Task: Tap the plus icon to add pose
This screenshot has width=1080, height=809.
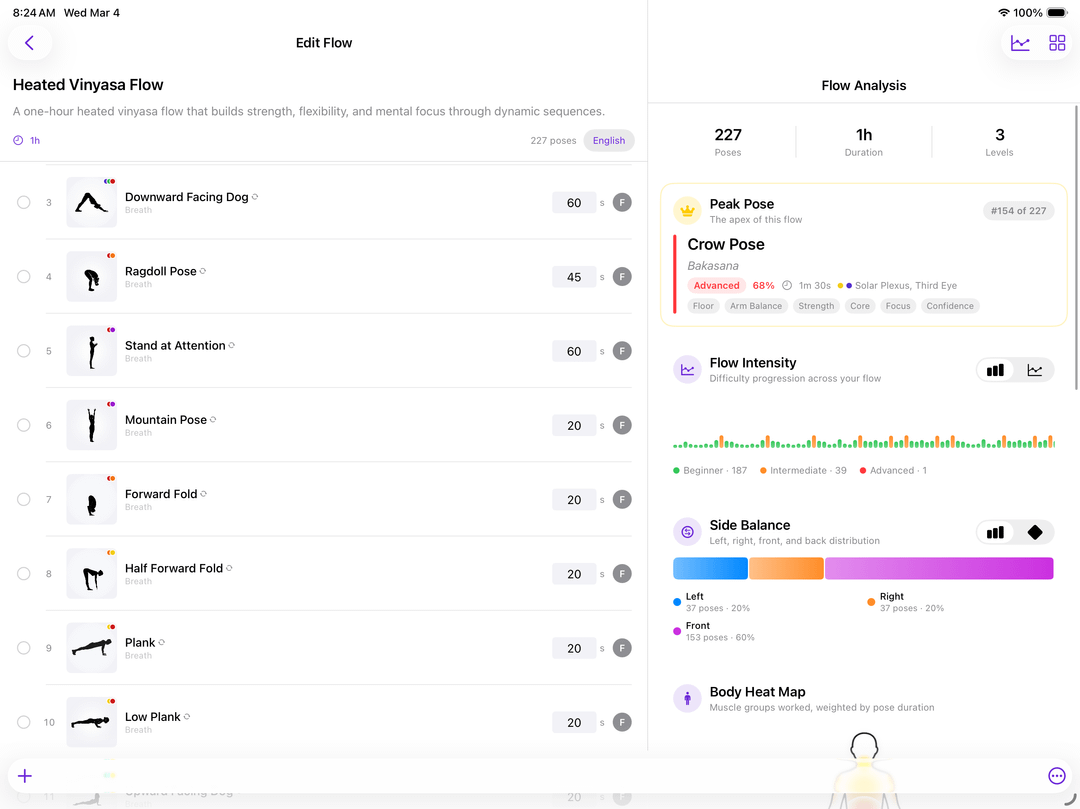Action: coord(25,776)
